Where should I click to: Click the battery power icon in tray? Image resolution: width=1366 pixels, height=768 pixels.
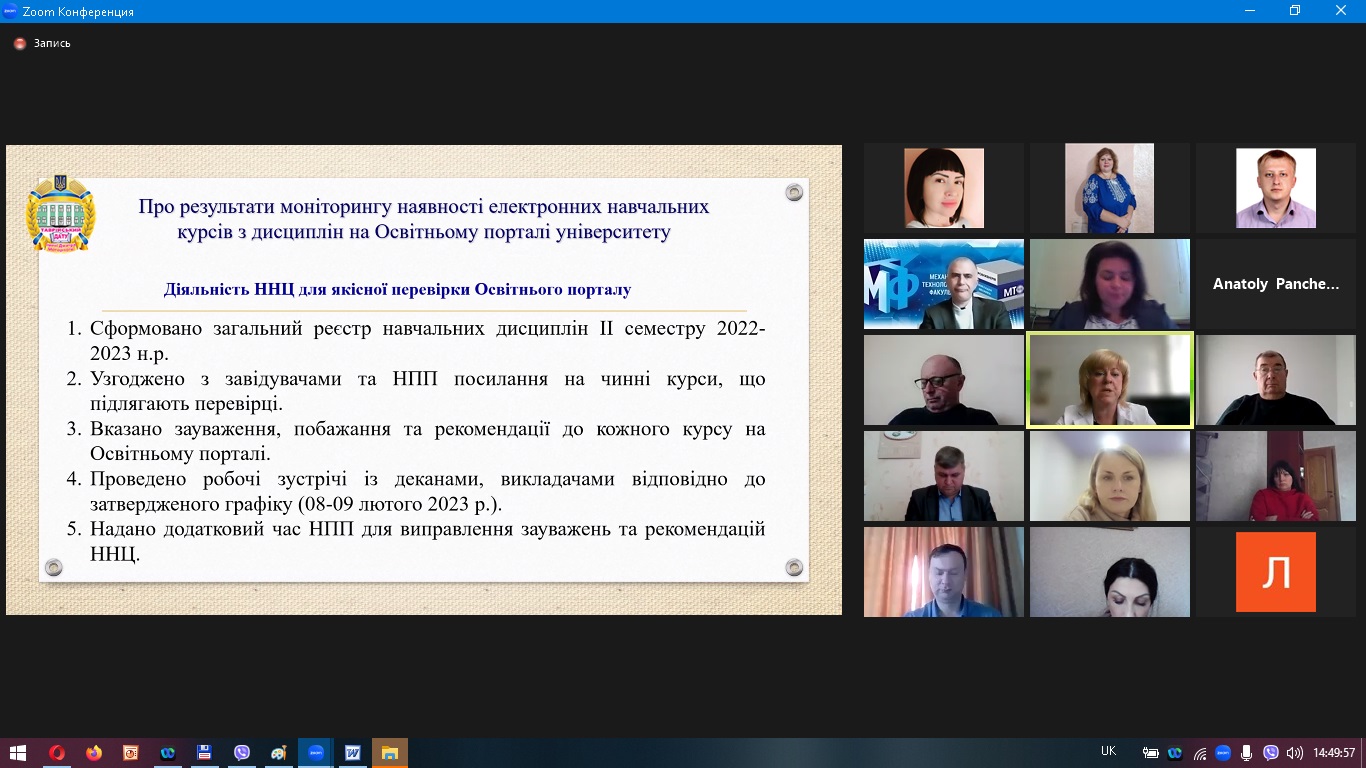click(1151, 753)
